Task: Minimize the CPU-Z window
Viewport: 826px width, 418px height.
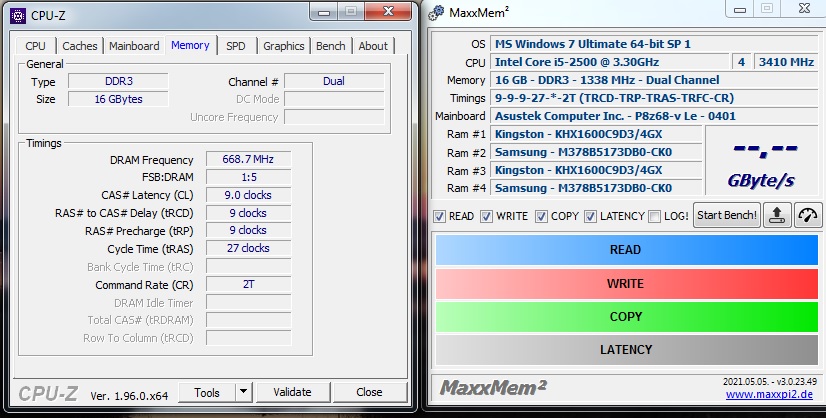Action: point(324,12)
